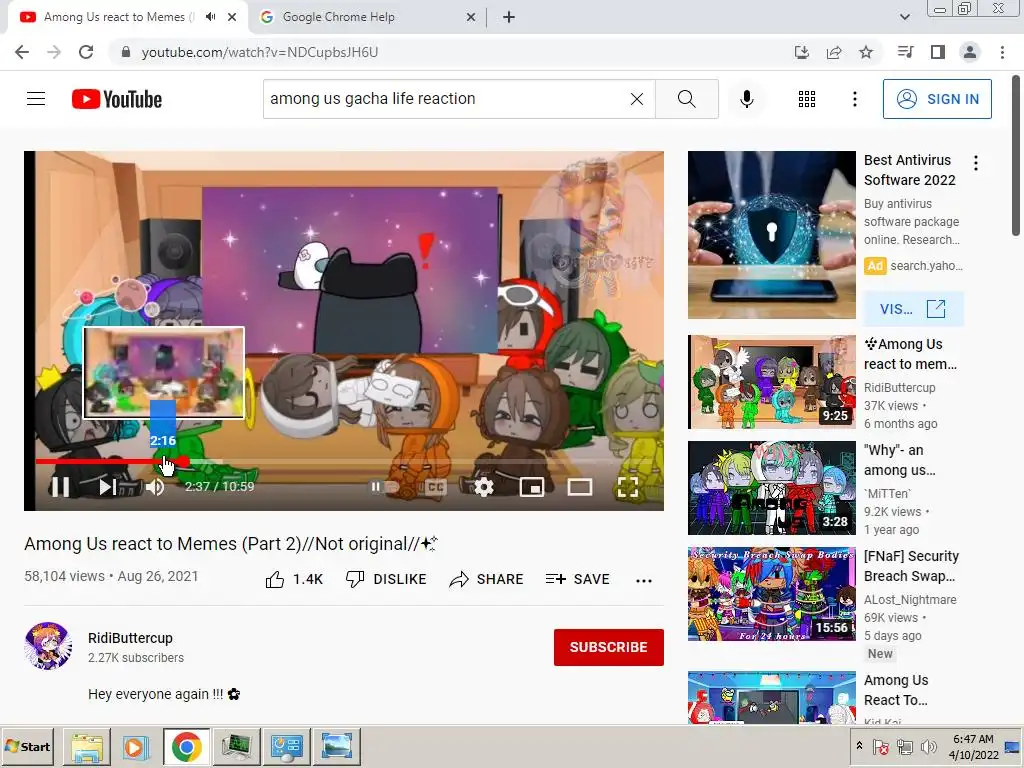The height and width of the screenshot is (768, 1024).
Task: Open YouTube apps grid menu
Action: pos(807,99)
